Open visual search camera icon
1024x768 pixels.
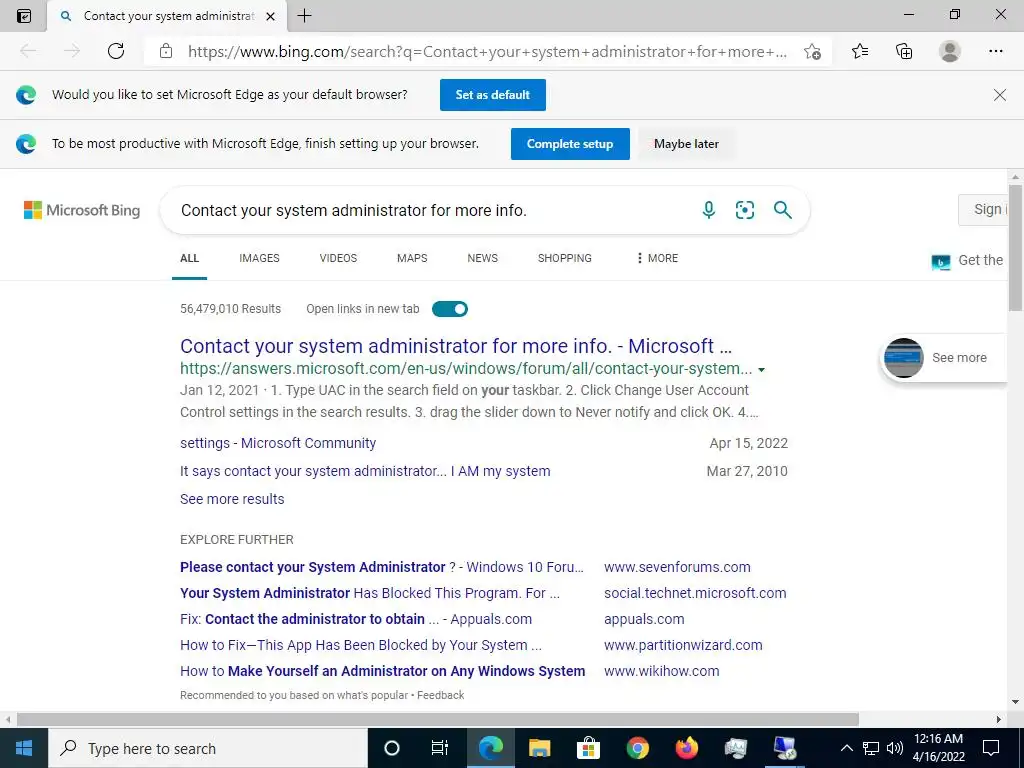744,210
